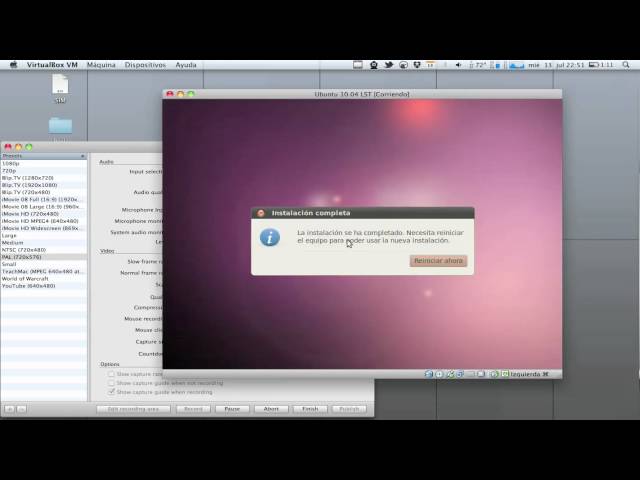Click the hard disk activity icon in VM status bar
Image resolution: width=640 pixels, height=480 pixels.
[429, 374]
